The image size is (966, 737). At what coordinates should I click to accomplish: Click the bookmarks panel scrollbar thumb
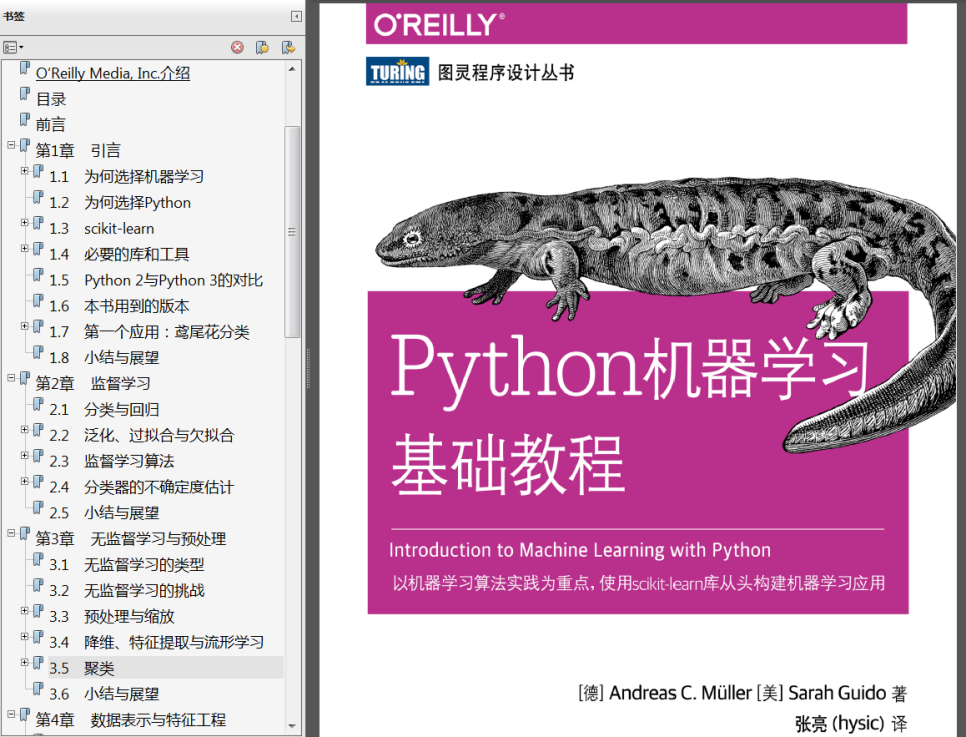pos(292,232)
